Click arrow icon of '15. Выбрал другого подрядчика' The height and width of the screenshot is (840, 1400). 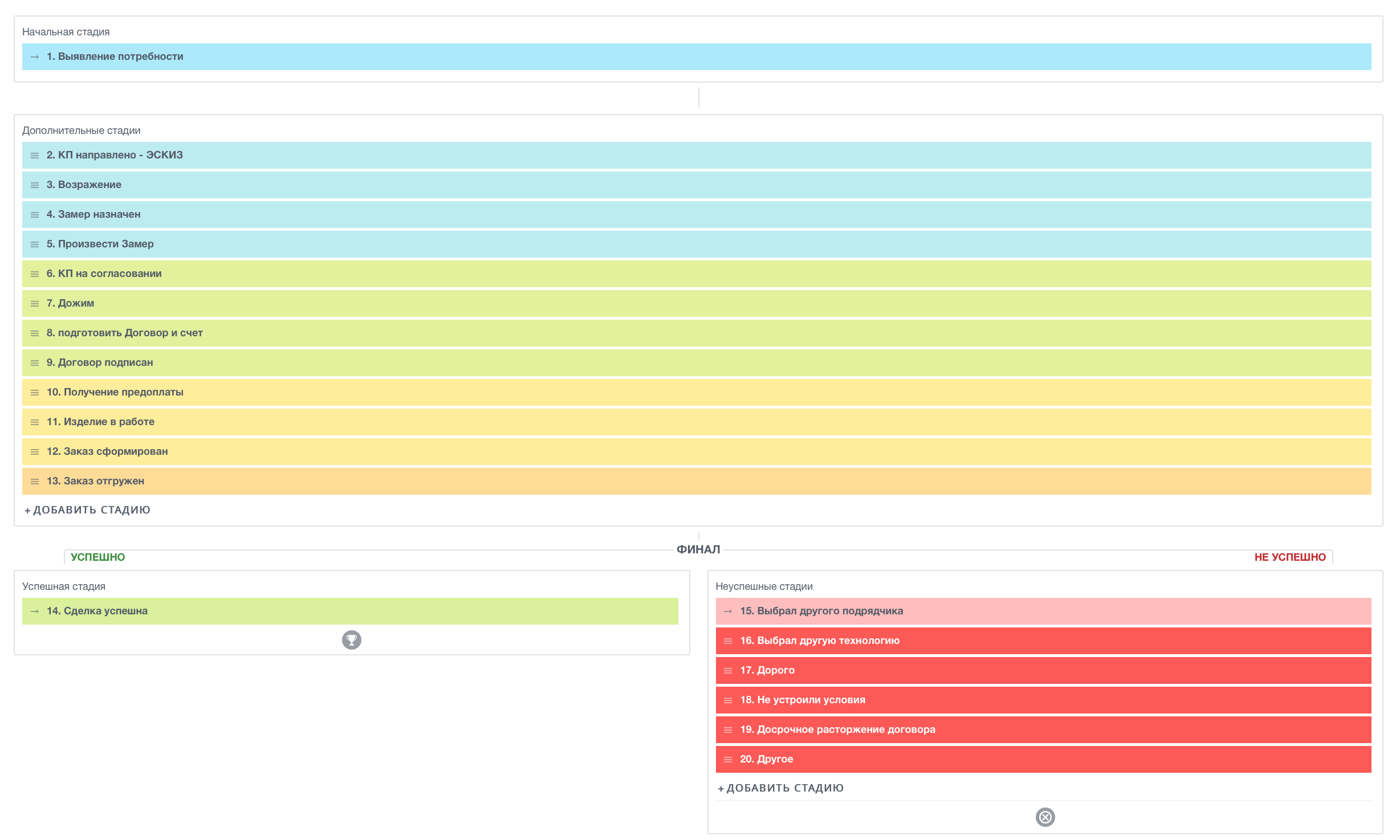pos(727,611)
